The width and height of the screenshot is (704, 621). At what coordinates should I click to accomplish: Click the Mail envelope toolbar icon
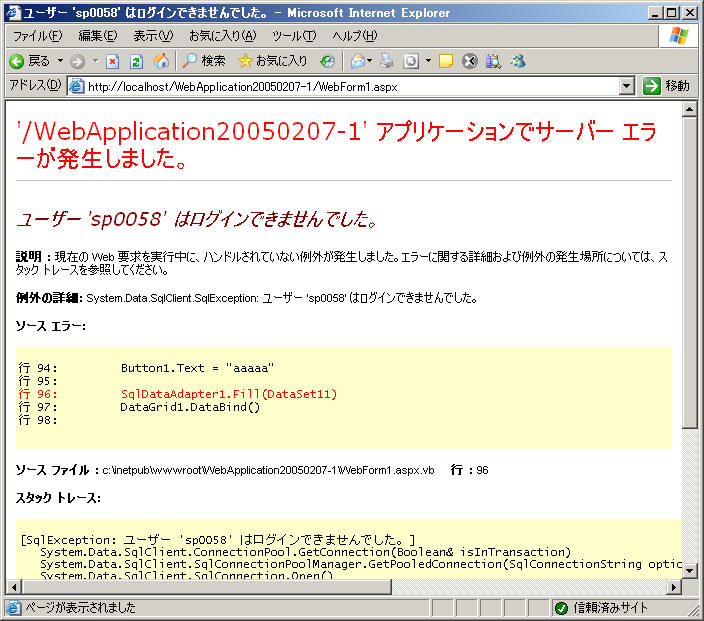[x=357, y=61]
